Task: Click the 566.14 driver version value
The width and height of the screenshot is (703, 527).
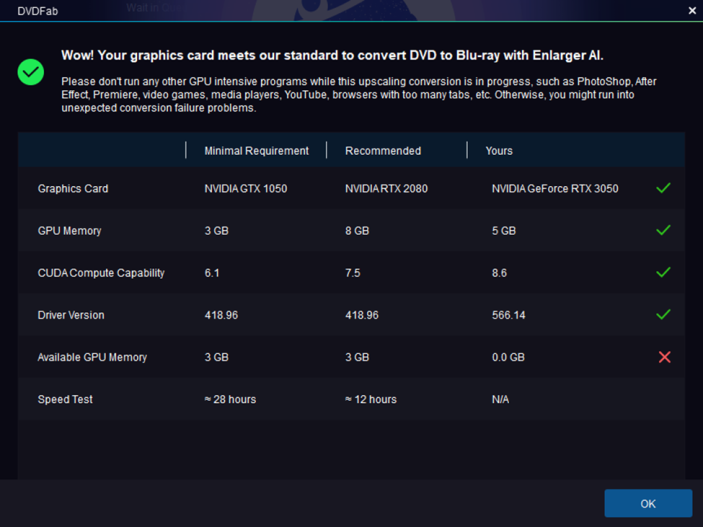Action: pyautogui.click(x=508, y=315)
